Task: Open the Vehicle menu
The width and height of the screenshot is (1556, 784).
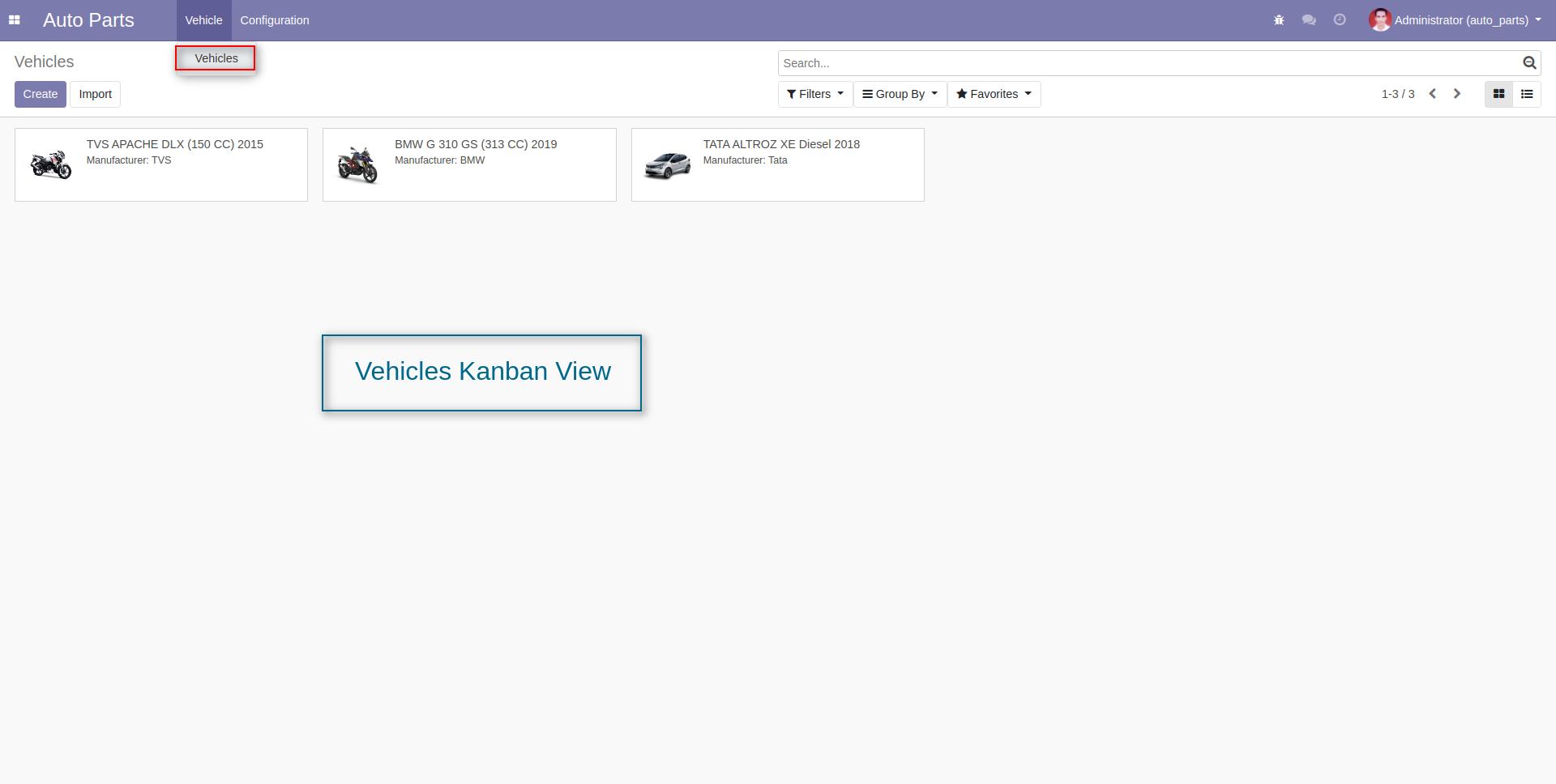Action: click(203, 20)
